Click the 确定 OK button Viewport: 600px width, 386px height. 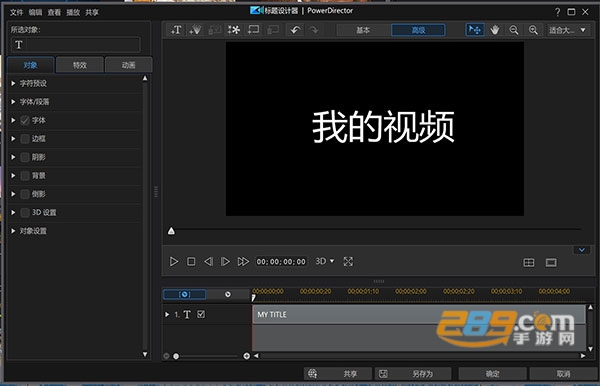pos(492,373)
